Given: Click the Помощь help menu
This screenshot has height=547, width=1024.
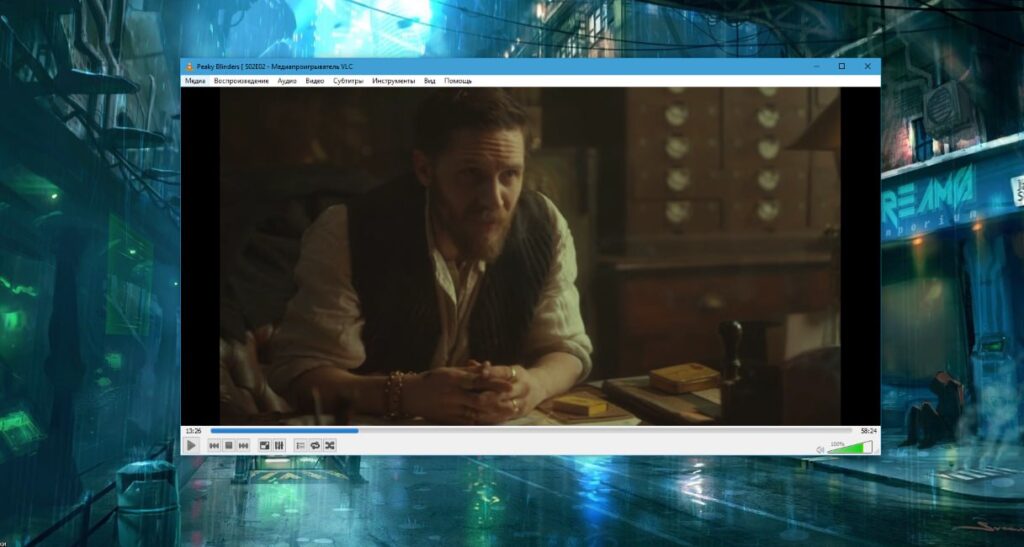Looking at the screenshot, I should point(458,80).
